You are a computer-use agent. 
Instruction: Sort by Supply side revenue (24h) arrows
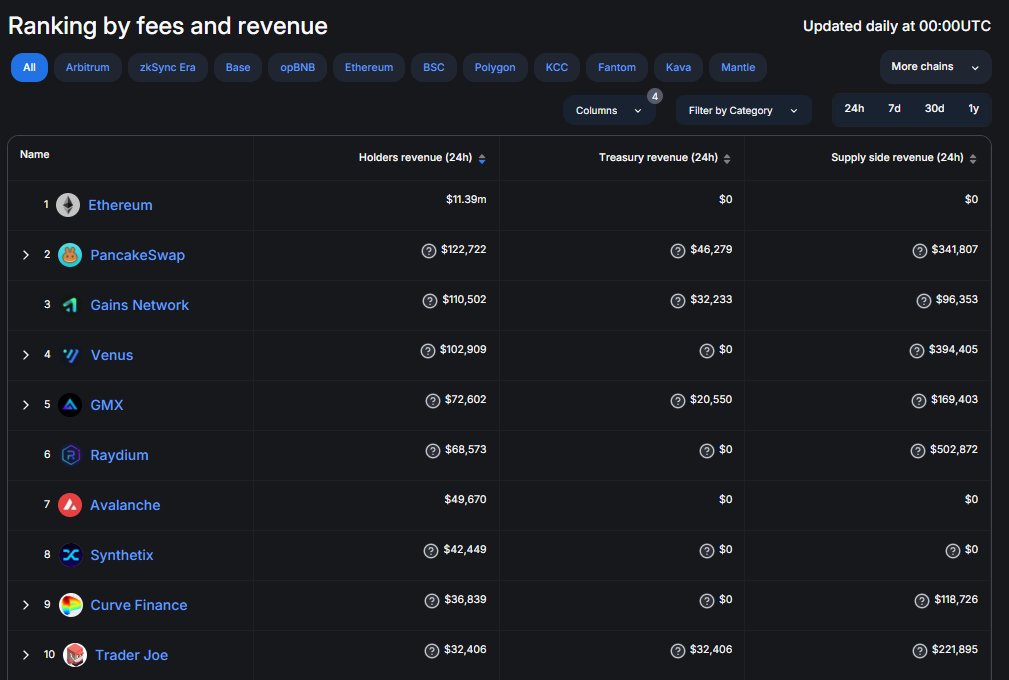click(973, 158)
